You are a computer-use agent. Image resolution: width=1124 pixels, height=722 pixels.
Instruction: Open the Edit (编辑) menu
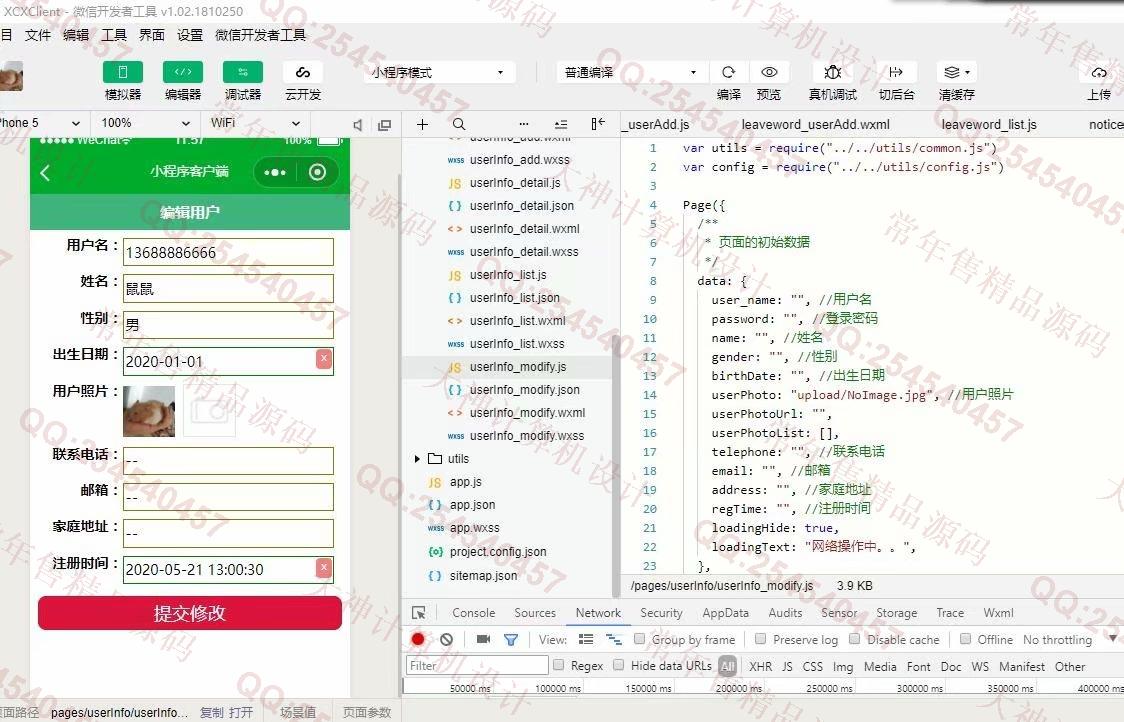pyautogui.click(x=76, y=35)
